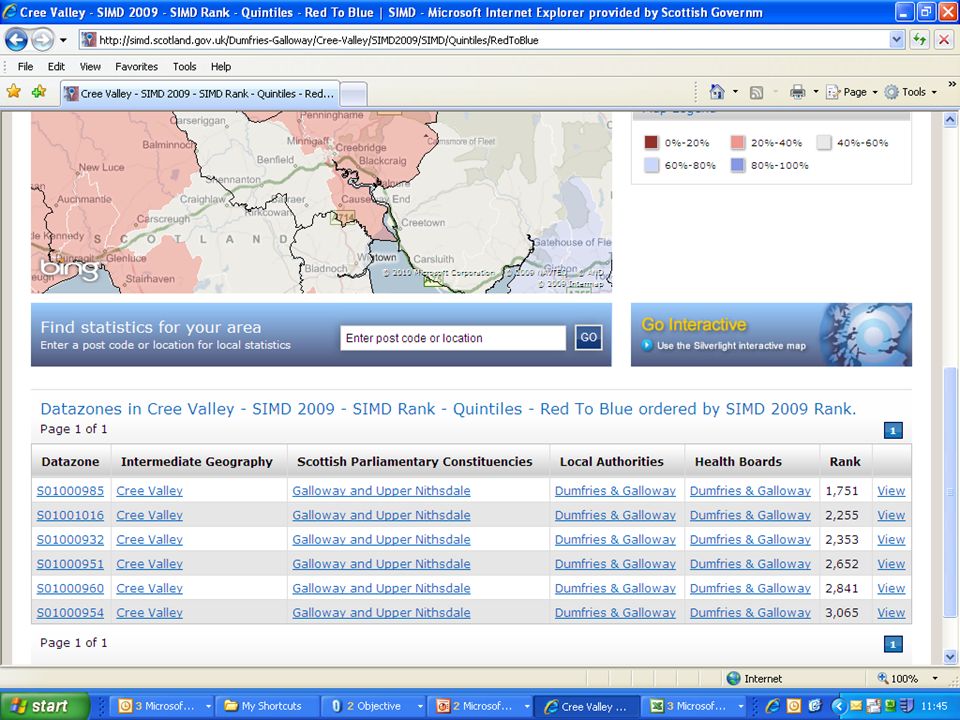Open the Page toolbar menu
The image size is (960, 720).
(852, 92)
